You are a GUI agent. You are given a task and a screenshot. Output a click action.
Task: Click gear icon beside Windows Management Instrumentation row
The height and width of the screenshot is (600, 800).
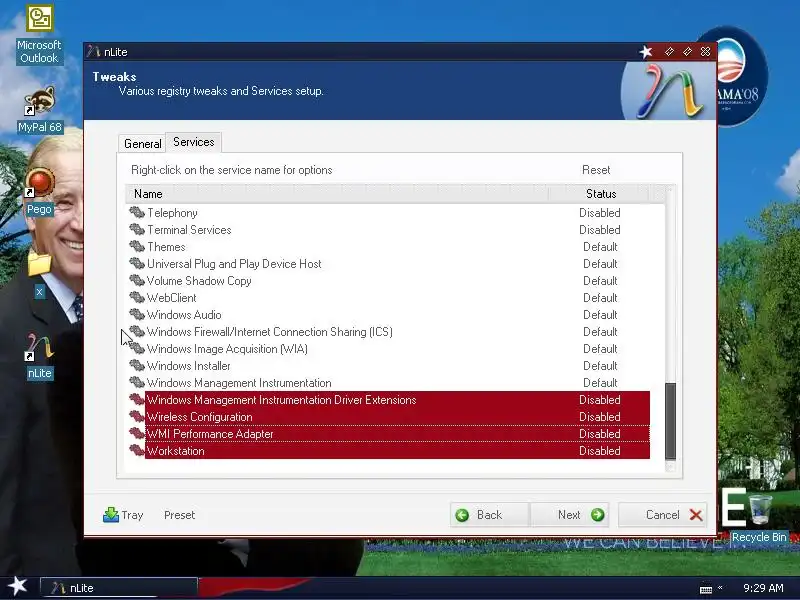(x=137, y=382)
